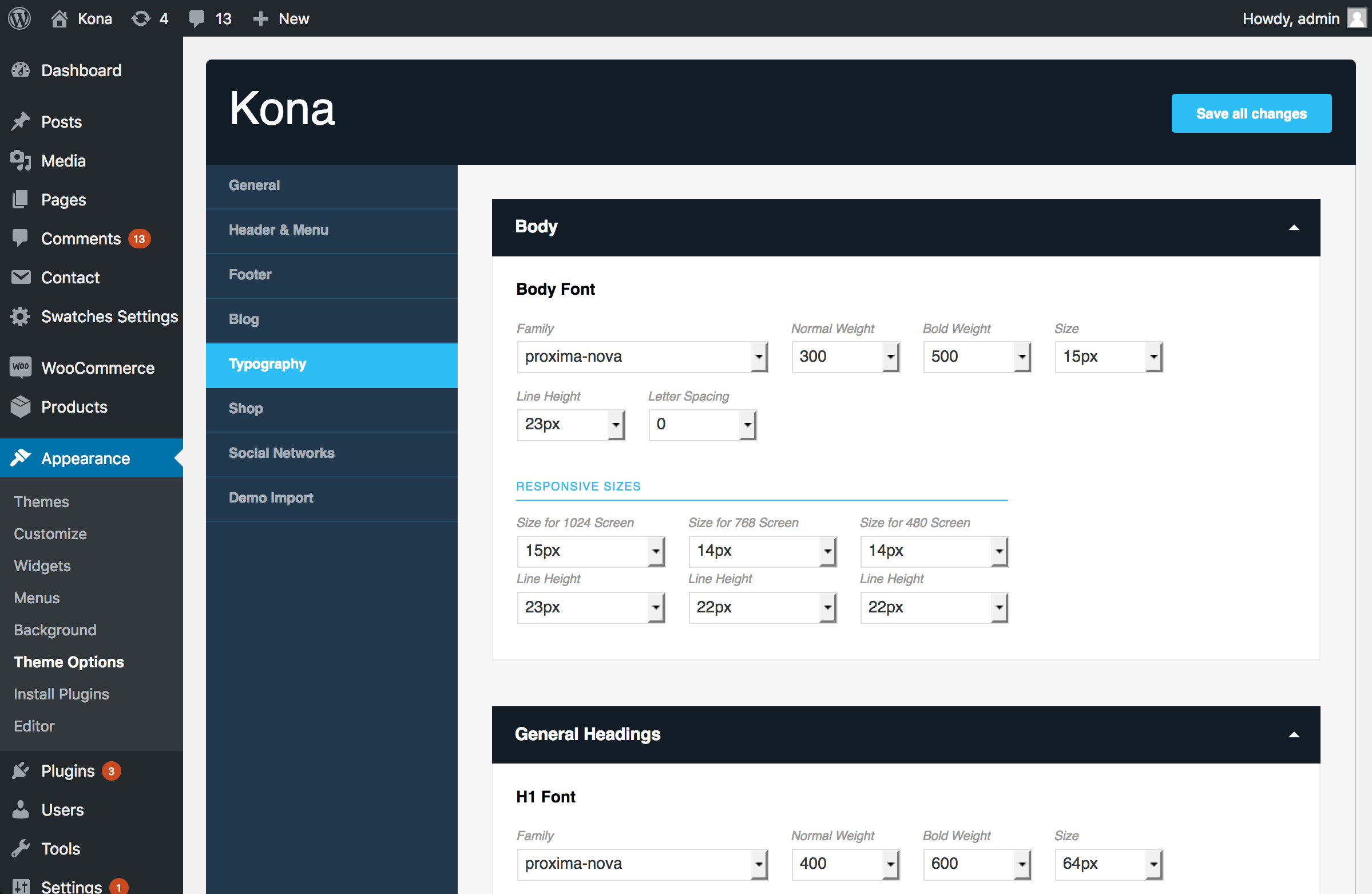The image size is (1372, 894).
Task: Open Size for 768 Screen dropdown
Action: point(762,551)
